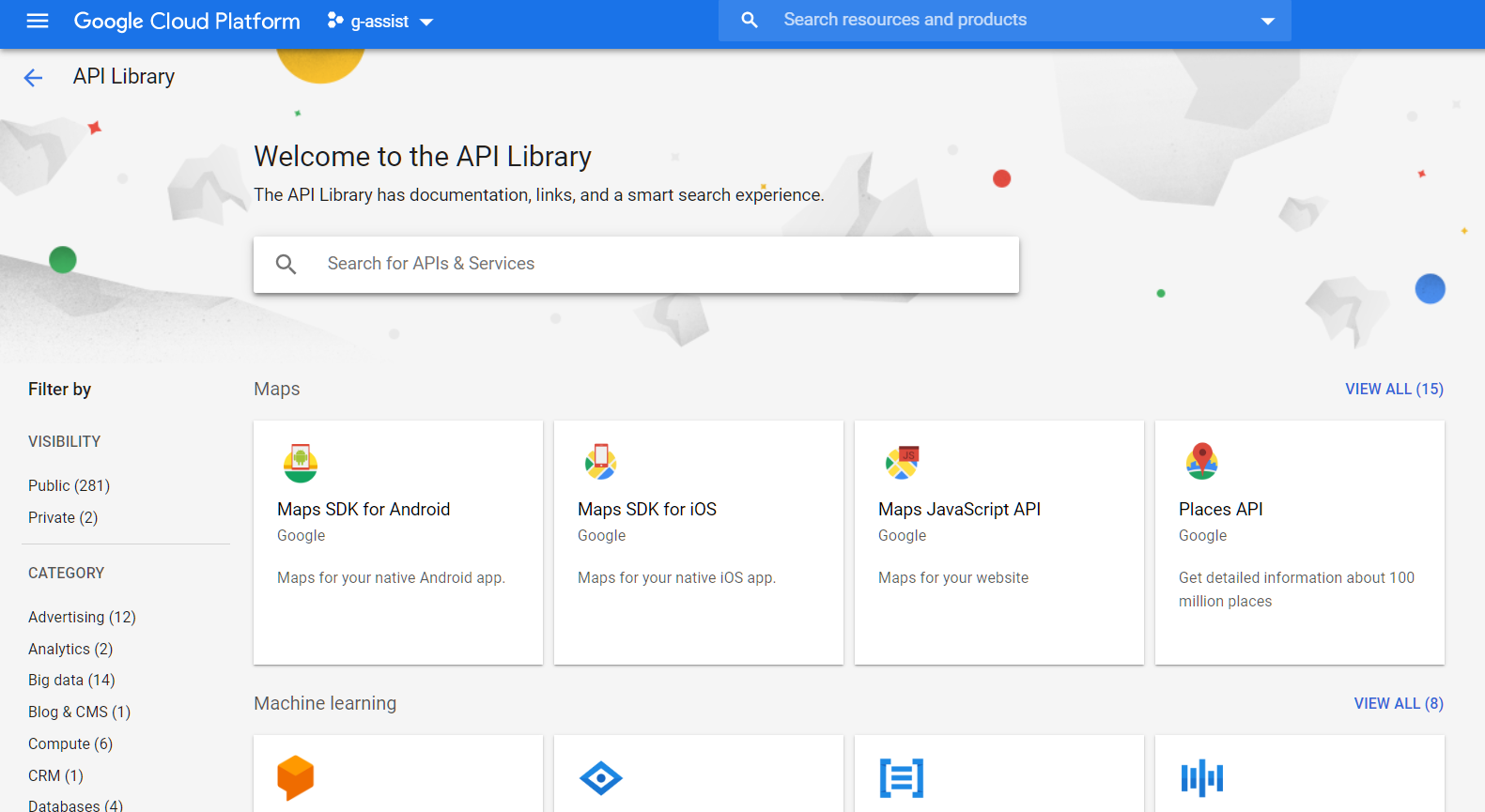Click the blue audio-bars API icon
1485x812 pixels.
pyautogui.click(x=1202, y=778)
